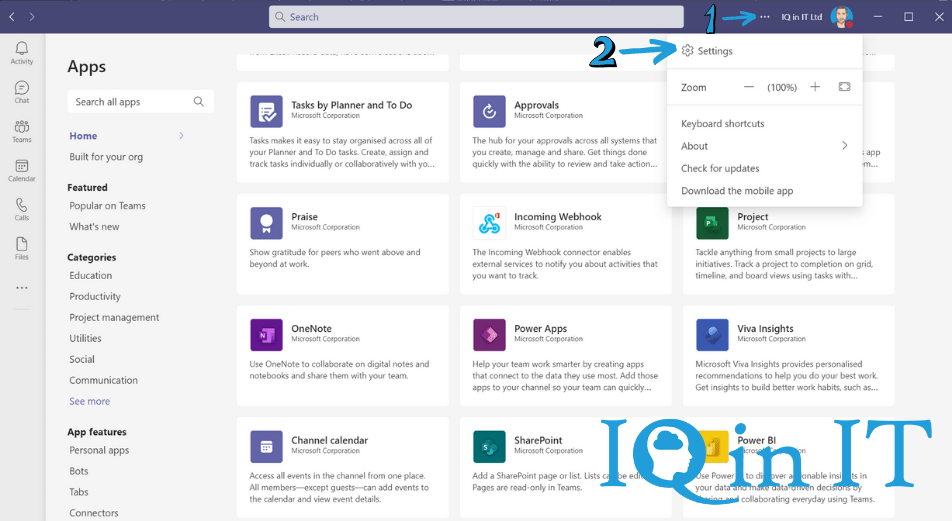Select About in the menu
This screenshot has width=952, height=521.
click(694, 146)
